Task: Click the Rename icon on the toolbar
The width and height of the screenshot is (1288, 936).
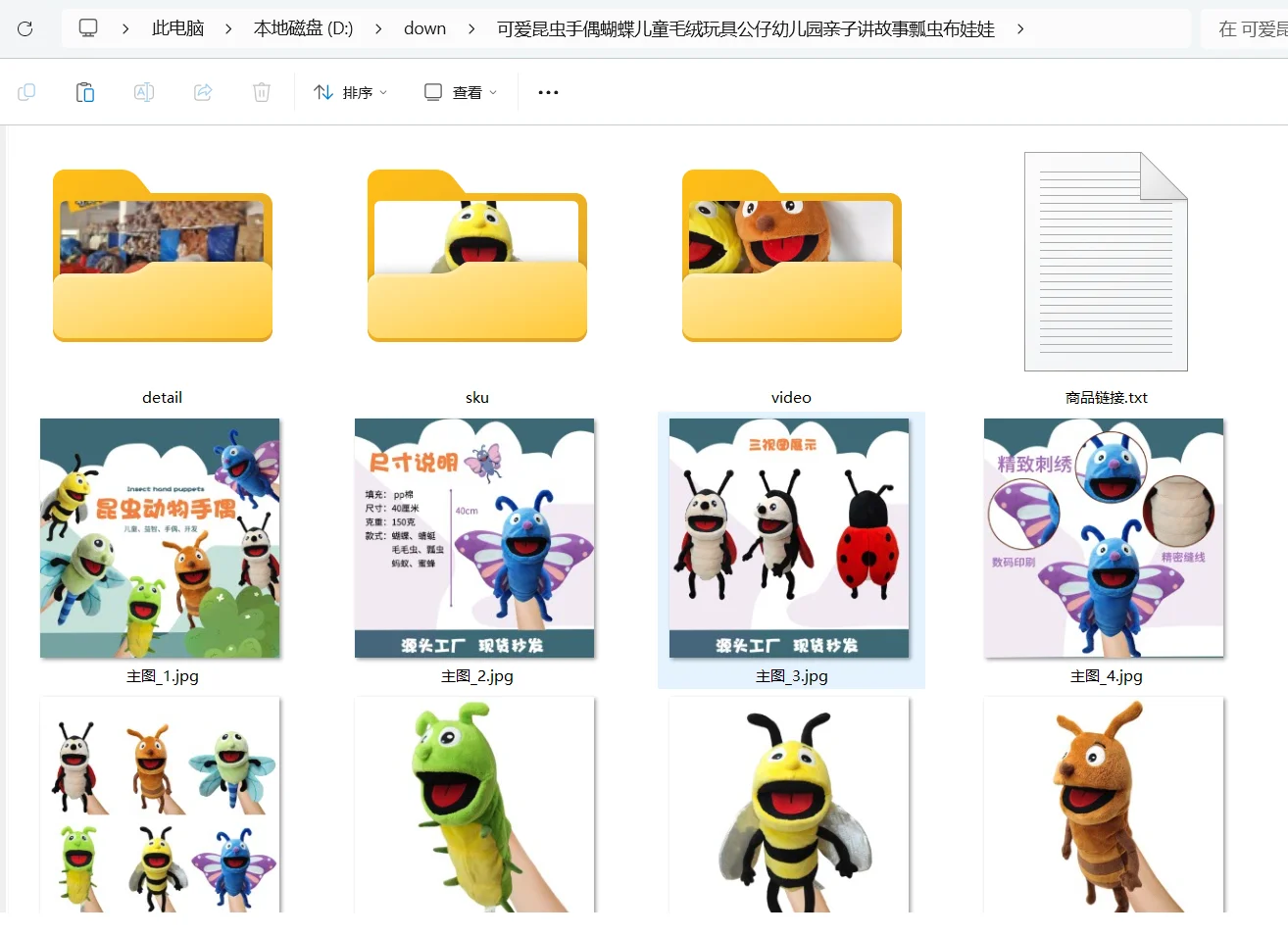Action: pyautogui.click(x=144, y=91)
